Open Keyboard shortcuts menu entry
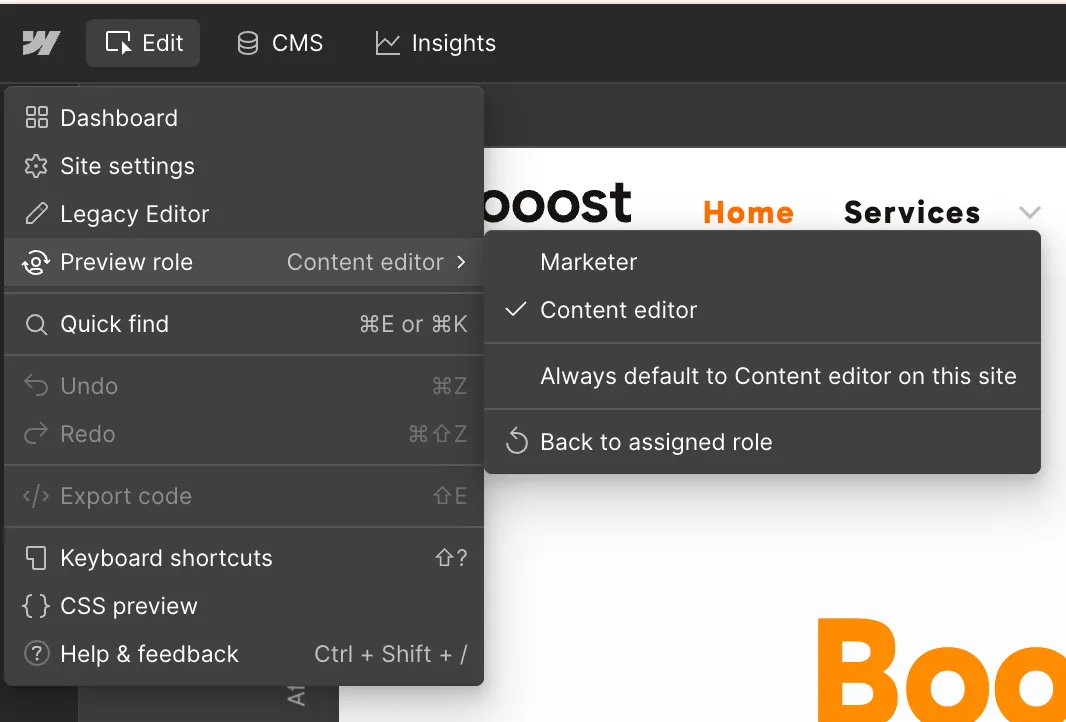The image size is (1066, 722). (244, 558)
